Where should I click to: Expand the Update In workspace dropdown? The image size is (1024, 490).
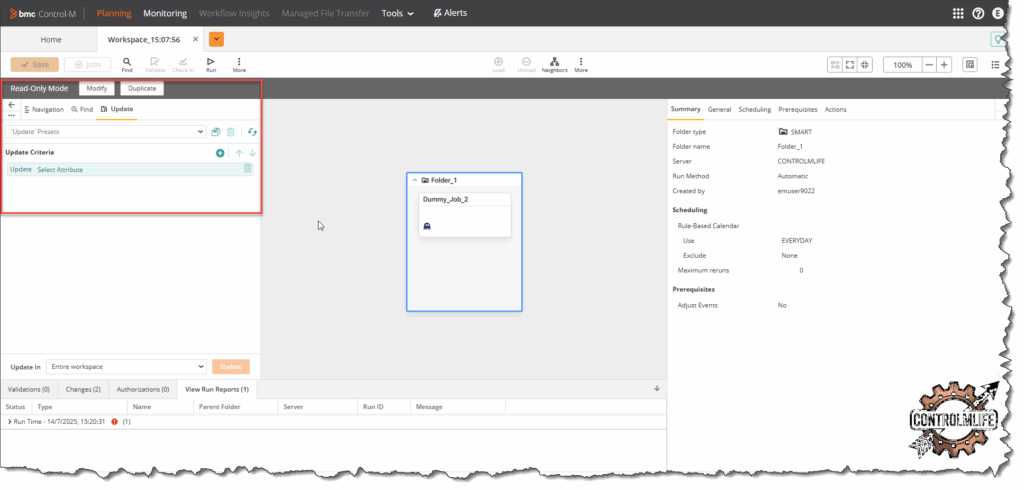pos(126,367)
